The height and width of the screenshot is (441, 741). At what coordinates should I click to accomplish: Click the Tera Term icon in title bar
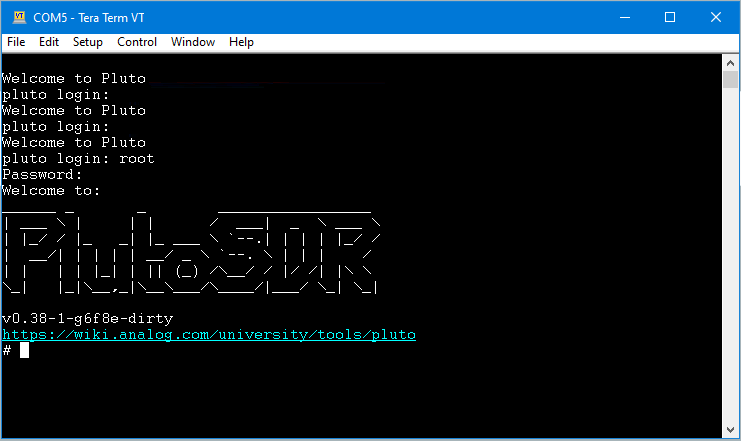pos(17,17)
